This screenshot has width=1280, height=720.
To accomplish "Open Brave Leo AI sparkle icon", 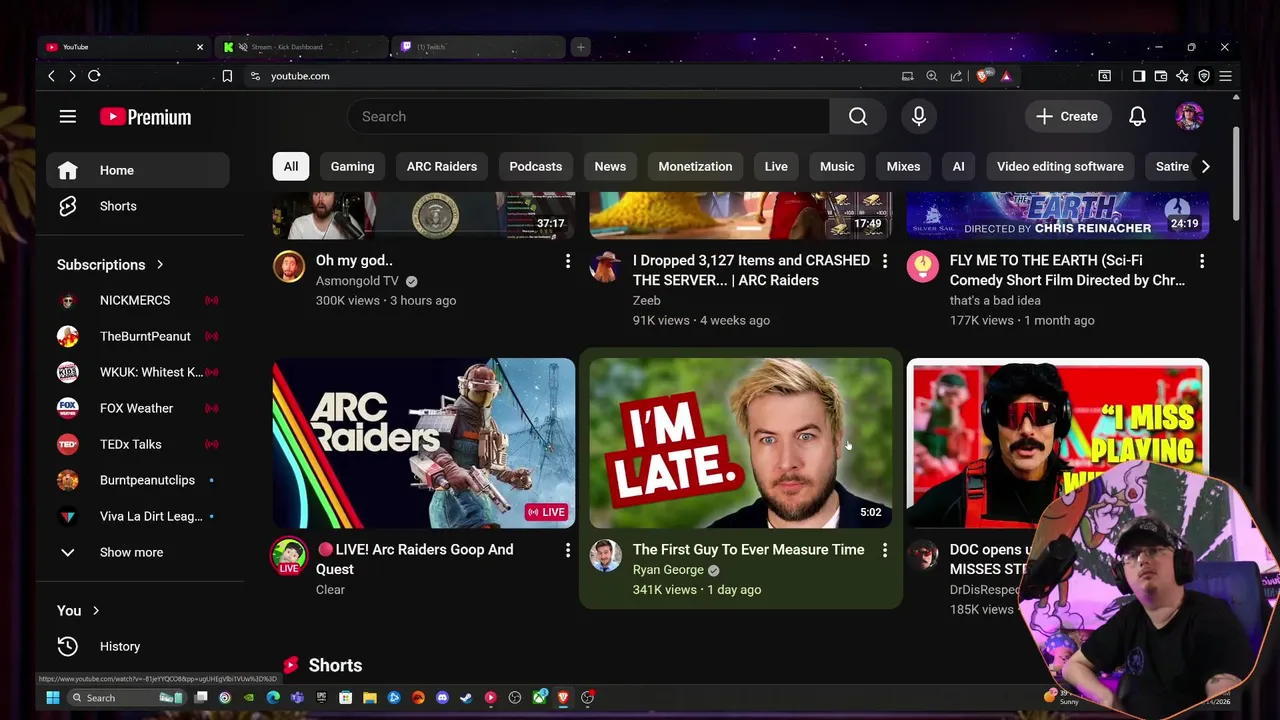I will [x=1182, y=76].
